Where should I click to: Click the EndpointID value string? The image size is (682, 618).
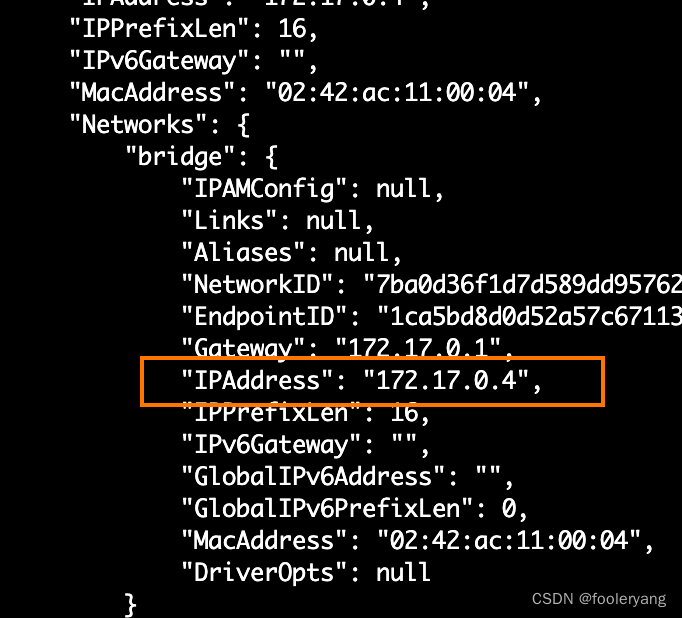(530, 317)
